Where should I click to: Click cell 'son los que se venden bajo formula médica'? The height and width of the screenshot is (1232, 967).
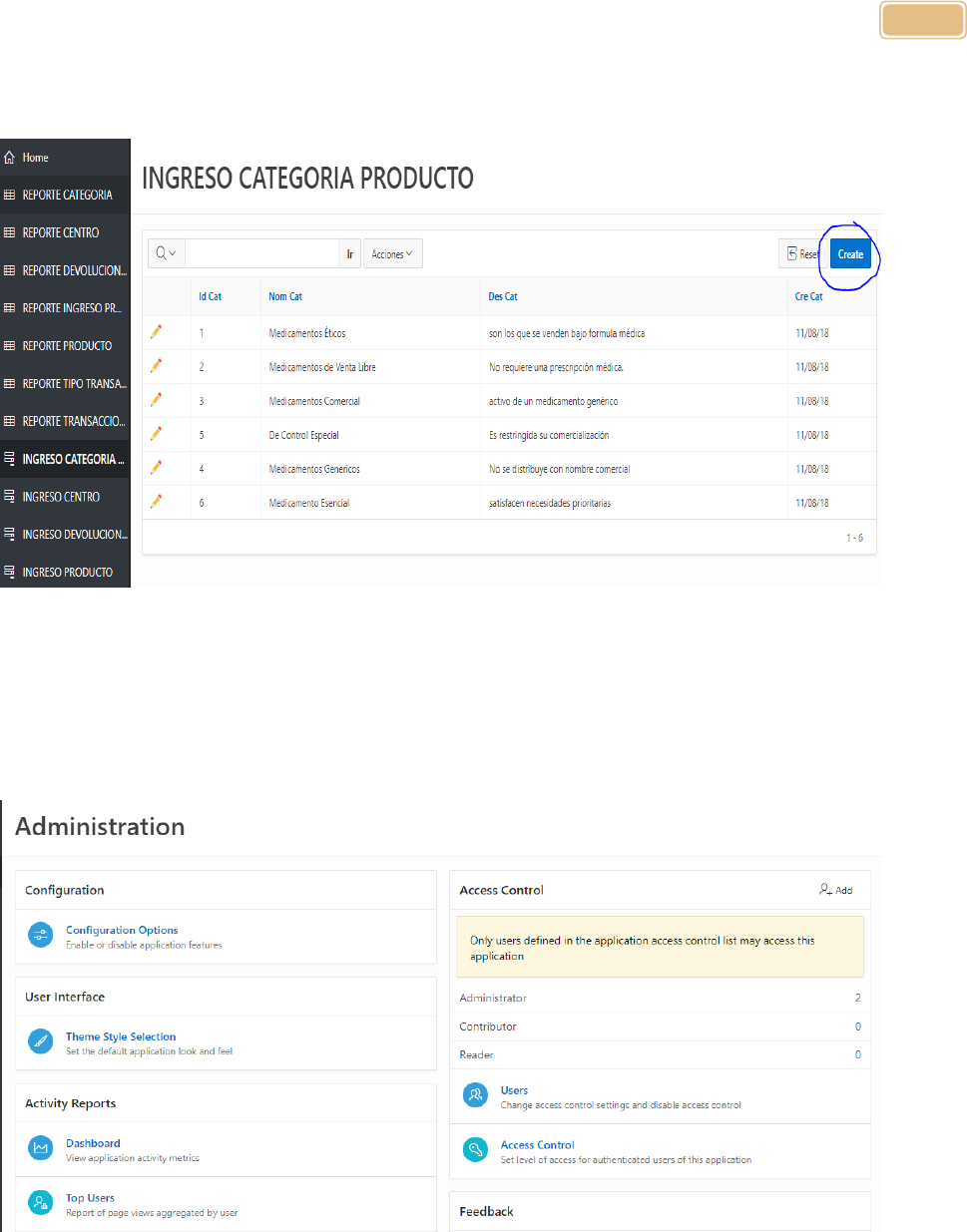(567, 333)
